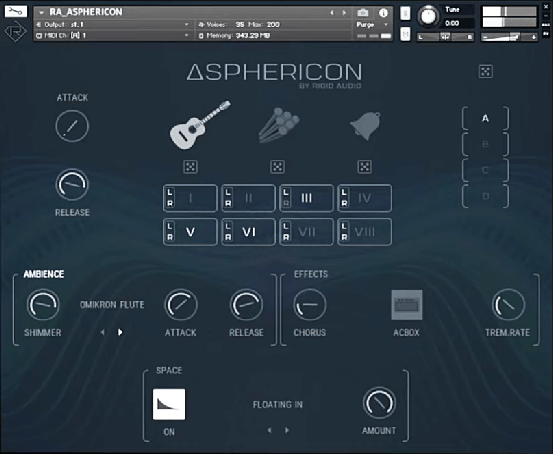This screenshot has height=454, width=553.
Task: Randomize guitar layer with dice icon
Action: pyautogui.click(x=190, y=167)
